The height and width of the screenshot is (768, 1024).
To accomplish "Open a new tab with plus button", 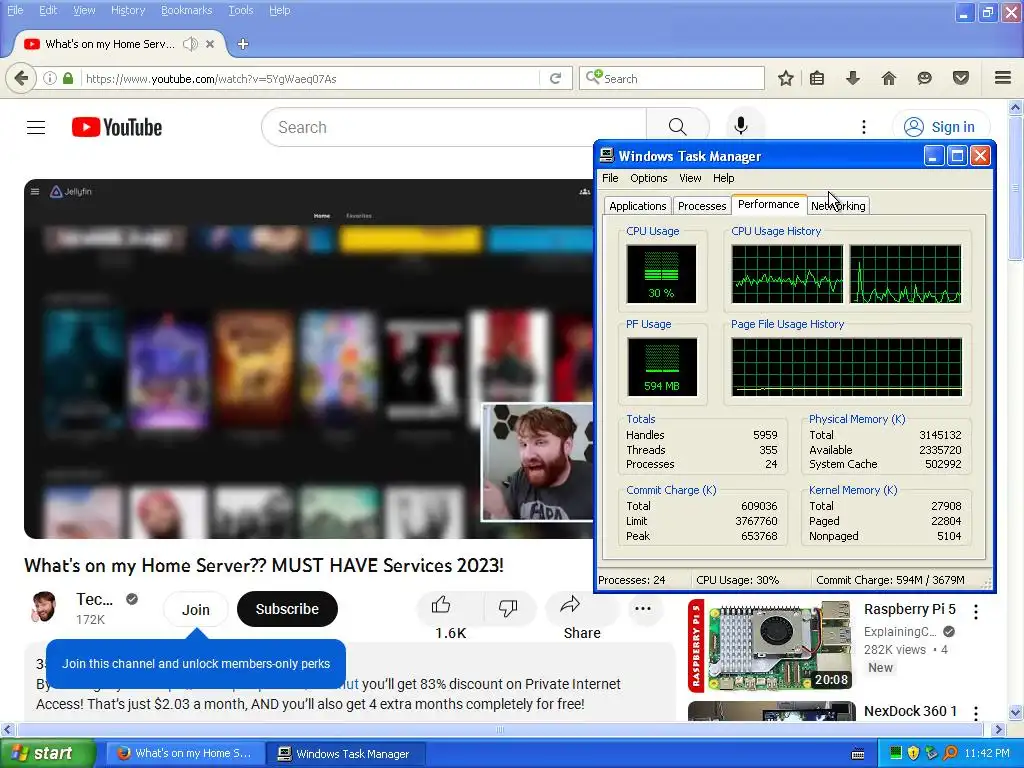I will [x=243, y=44].
